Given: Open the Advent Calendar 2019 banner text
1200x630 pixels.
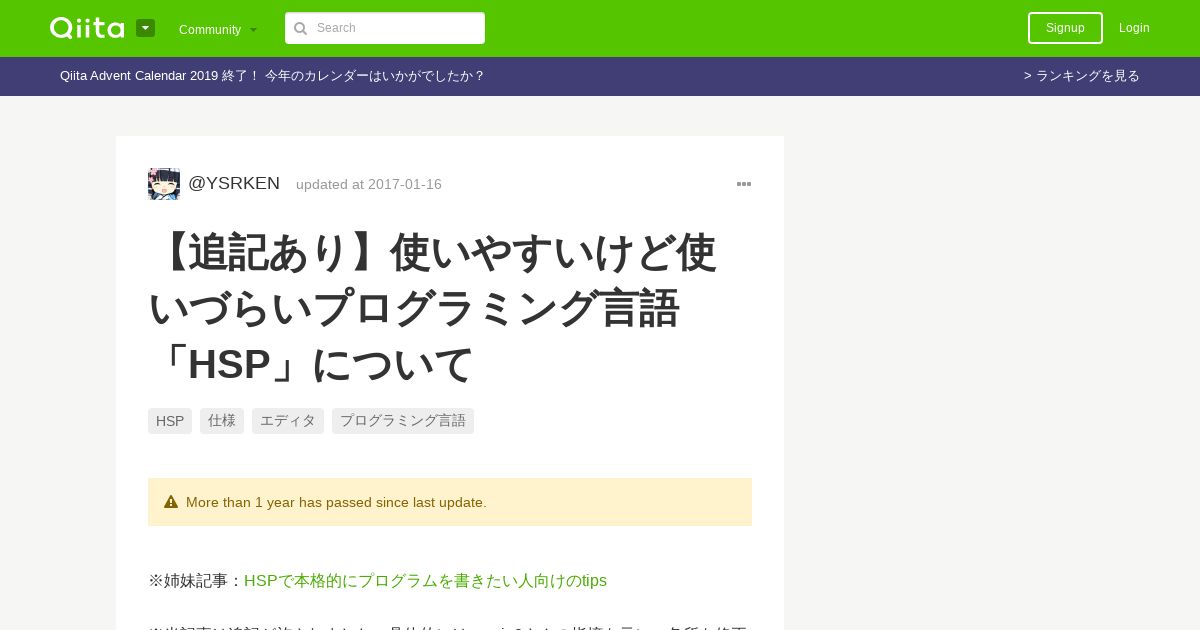Looking at the screenshot, I should coord(272,76).
